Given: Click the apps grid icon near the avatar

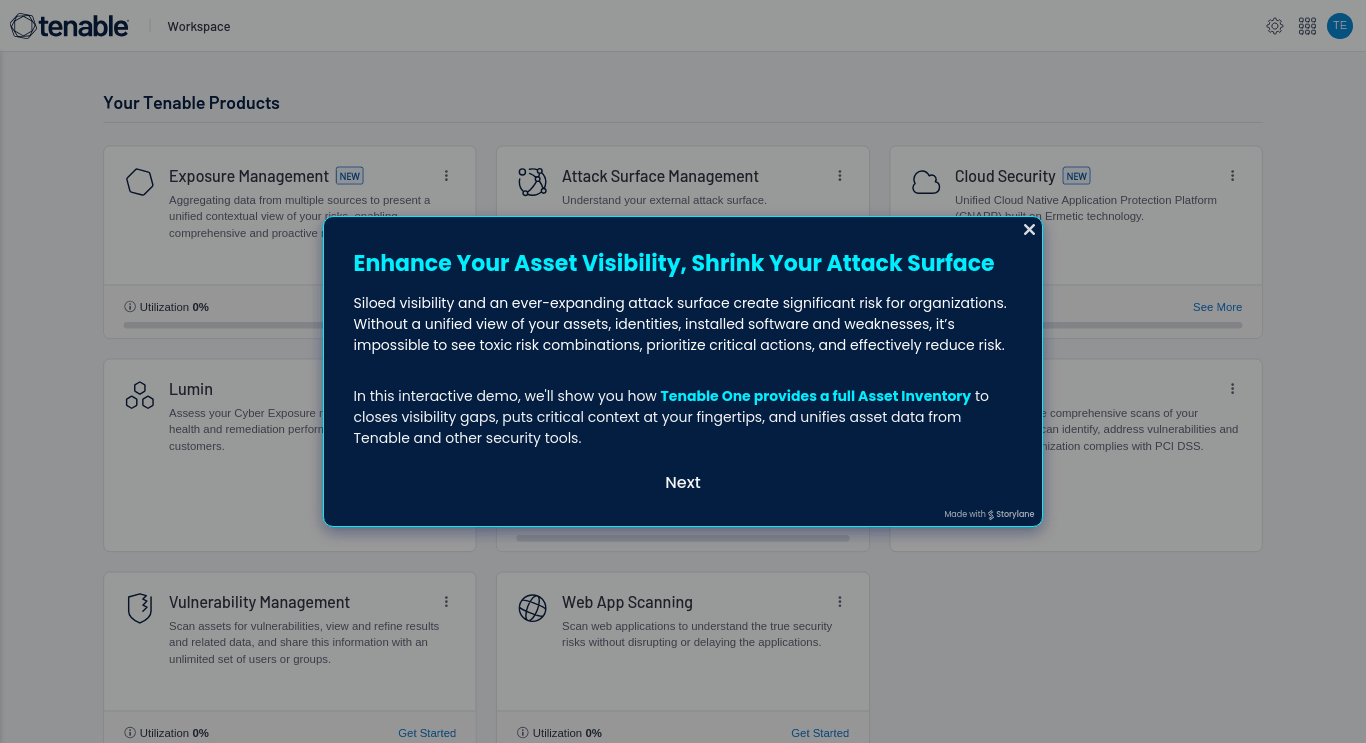Looking at the screenshot, I should point(1307,26).
